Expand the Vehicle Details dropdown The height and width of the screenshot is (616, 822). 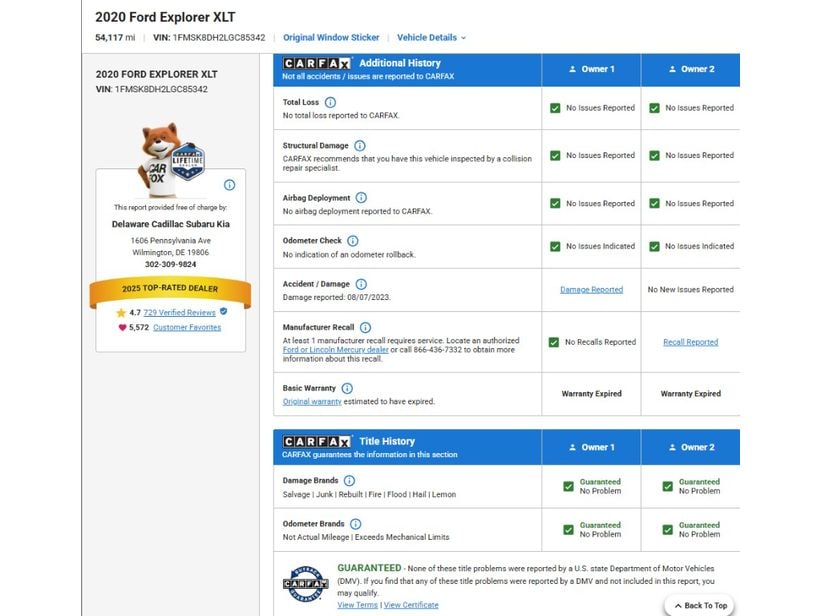[431, 38]
